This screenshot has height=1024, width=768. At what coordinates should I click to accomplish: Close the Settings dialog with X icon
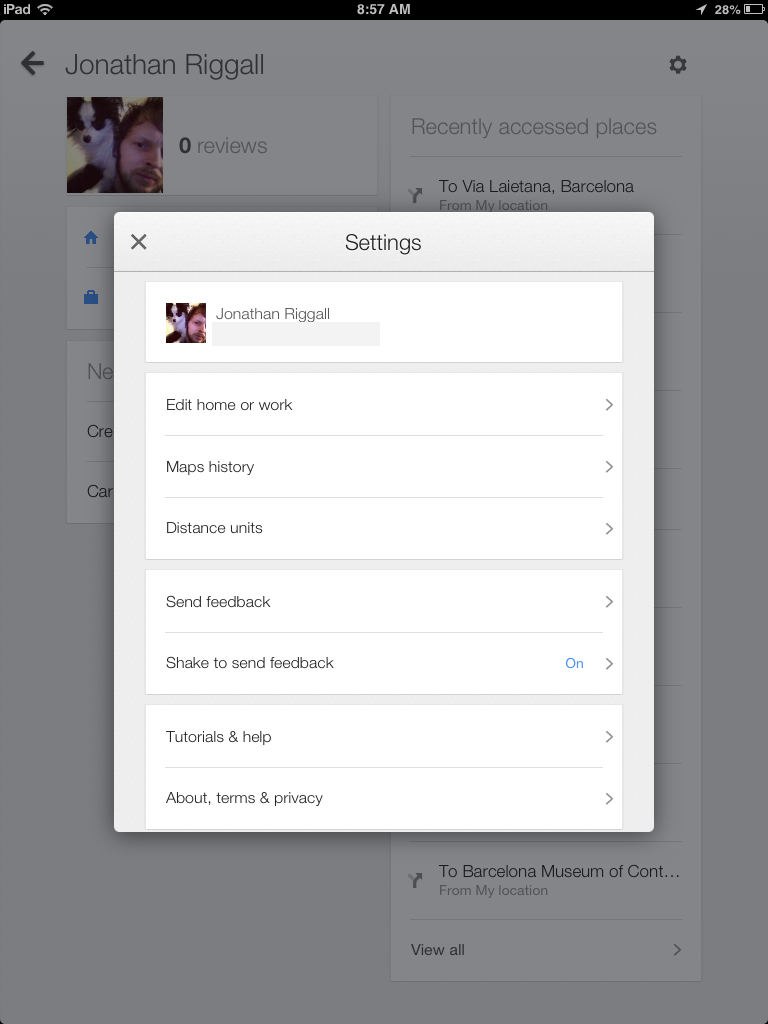[x=139, y=242]
